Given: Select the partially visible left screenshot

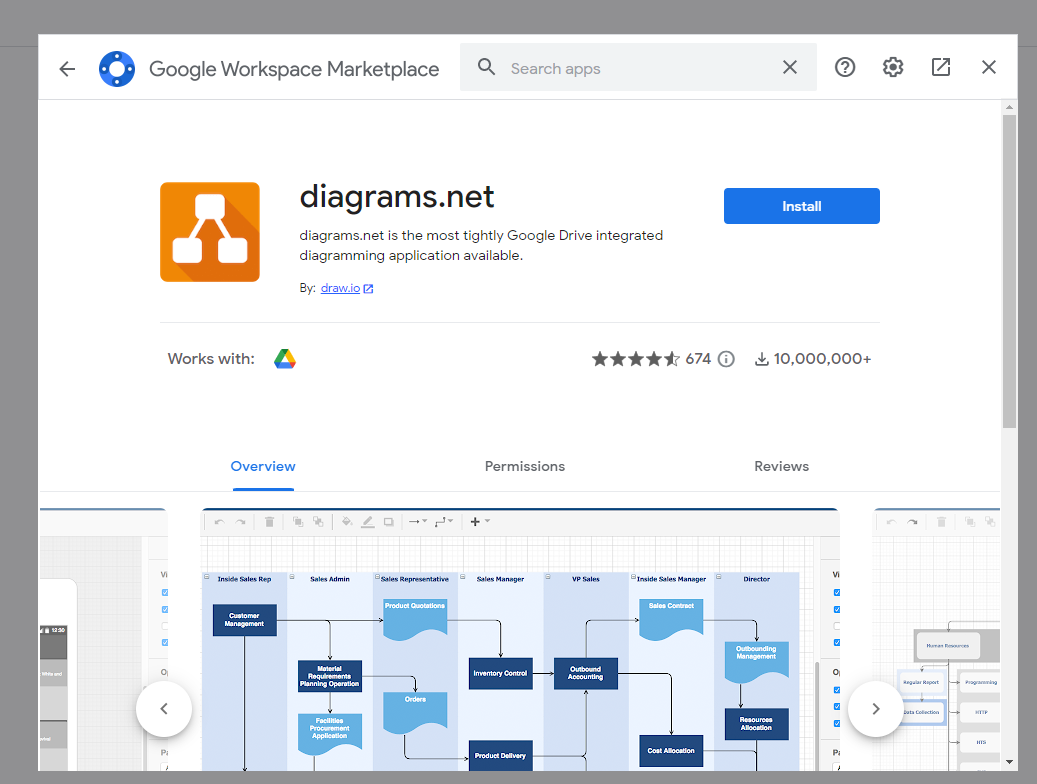Looking at the screenshot, I should [103, 639].
